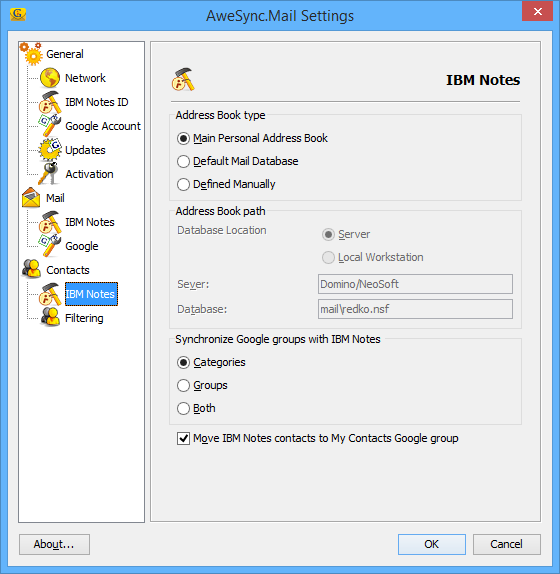Click the Activation key icon
This screenshot has width=560, height=574.
pyautogui.click(x=49, y=174)
